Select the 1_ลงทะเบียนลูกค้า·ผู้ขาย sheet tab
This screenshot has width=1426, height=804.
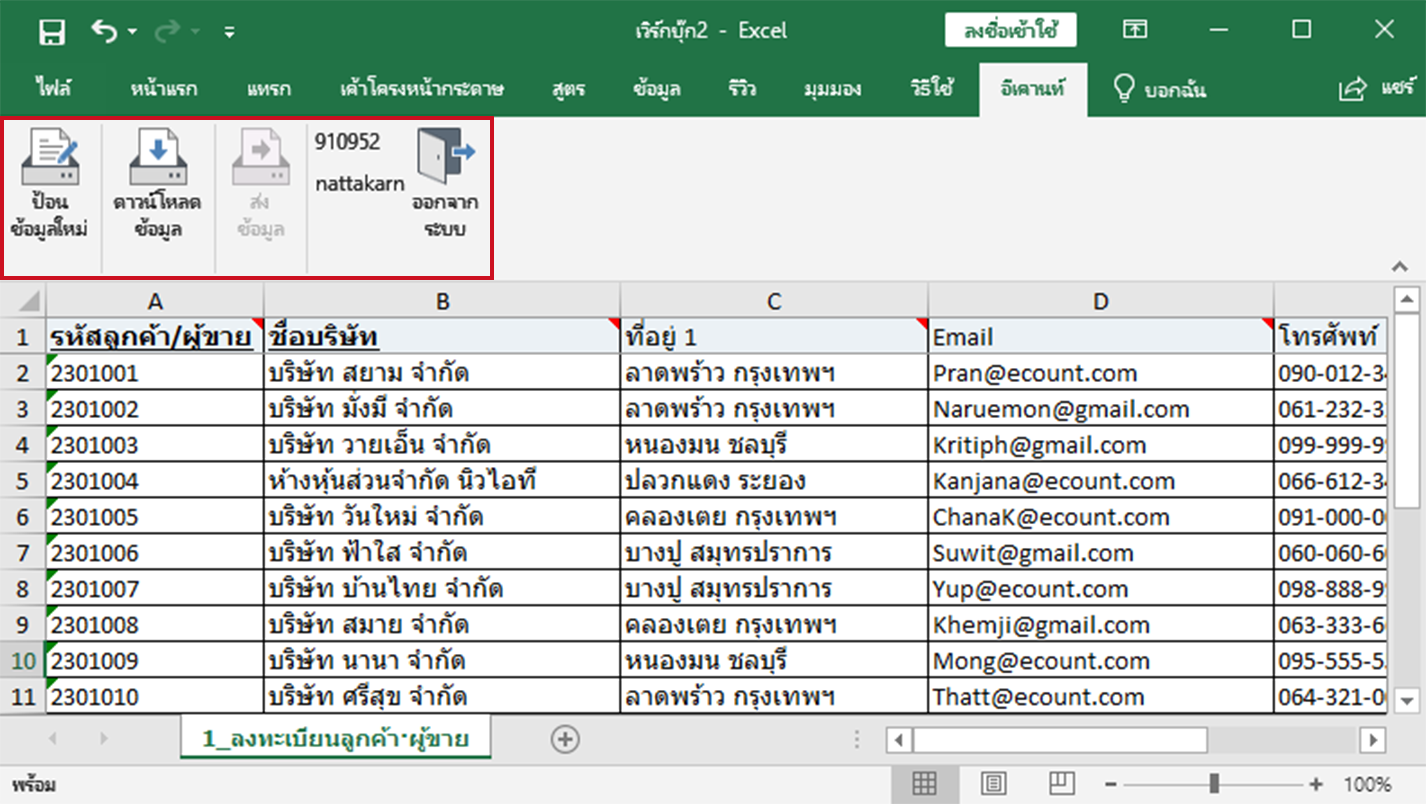(335, 739)
